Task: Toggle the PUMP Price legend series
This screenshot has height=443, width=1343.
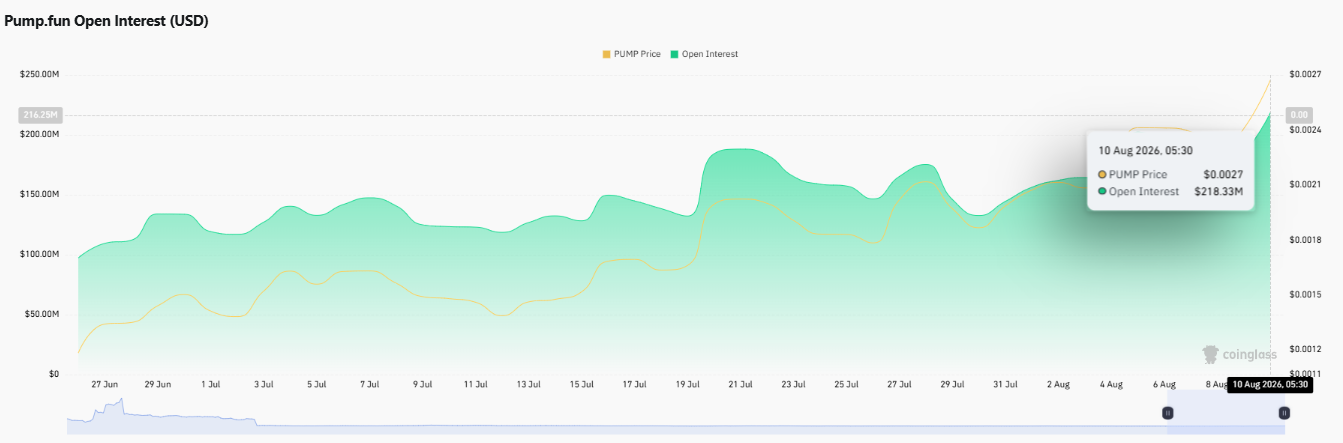Action: (x=630, y=54)
